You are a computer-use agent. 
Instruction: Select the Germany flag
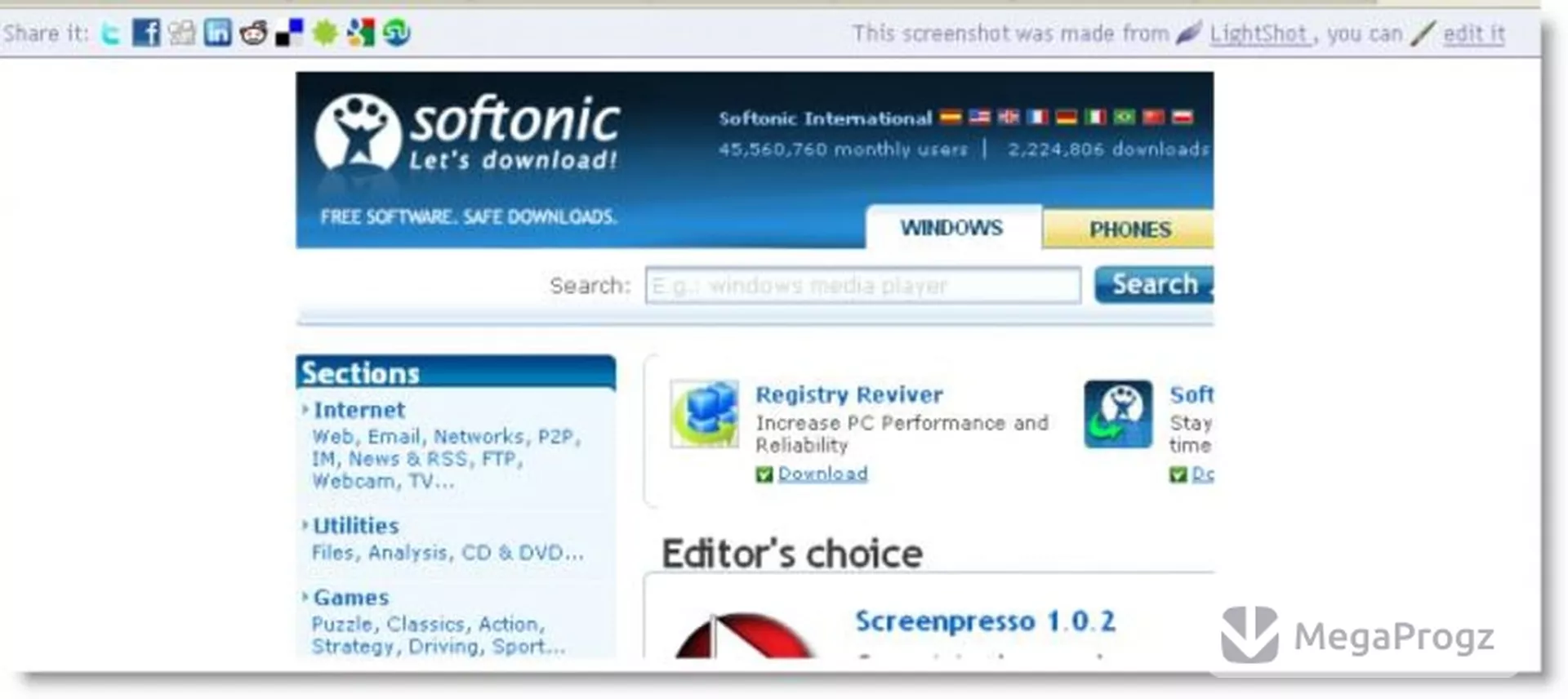coord(1067,118)
